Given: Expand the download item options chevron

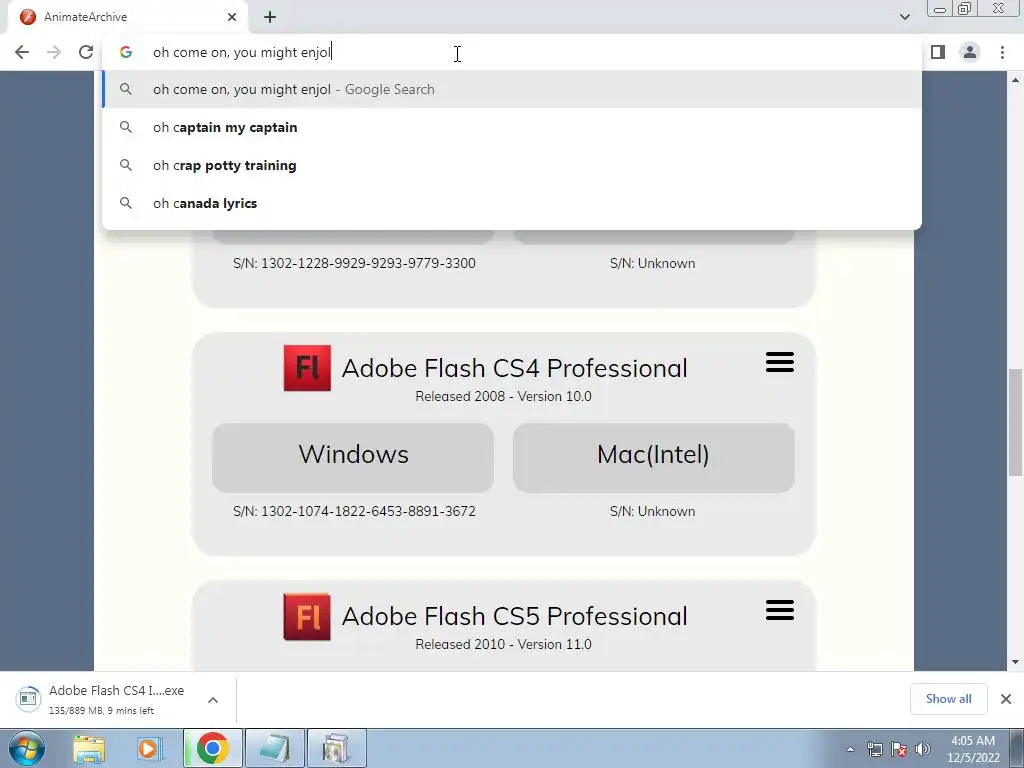Looking at the screenshot, I should [x=213, y=700].
